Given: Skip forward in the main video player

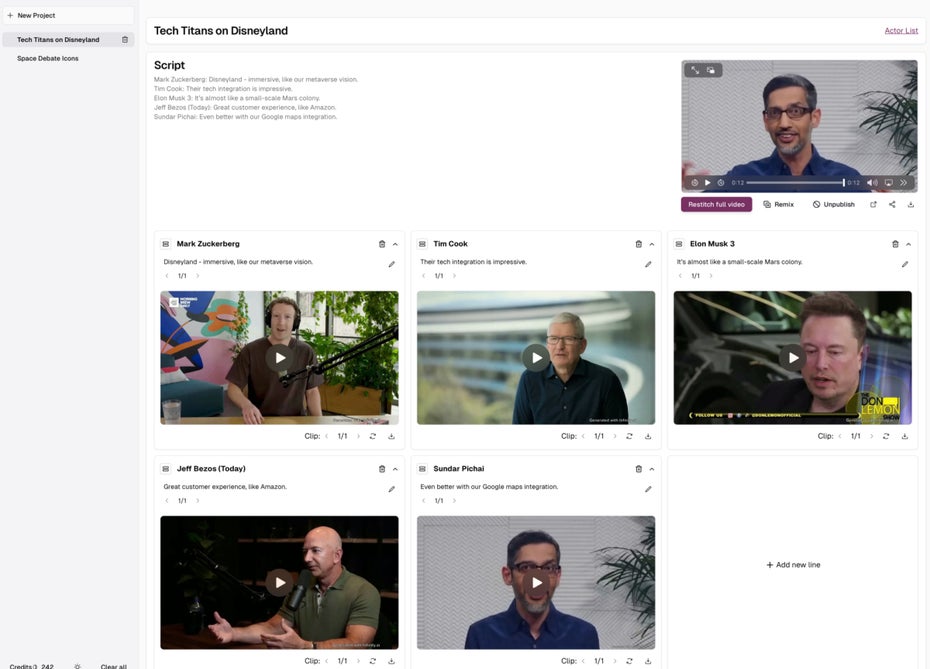Looking at the screenshot, I should pos(721,183).
